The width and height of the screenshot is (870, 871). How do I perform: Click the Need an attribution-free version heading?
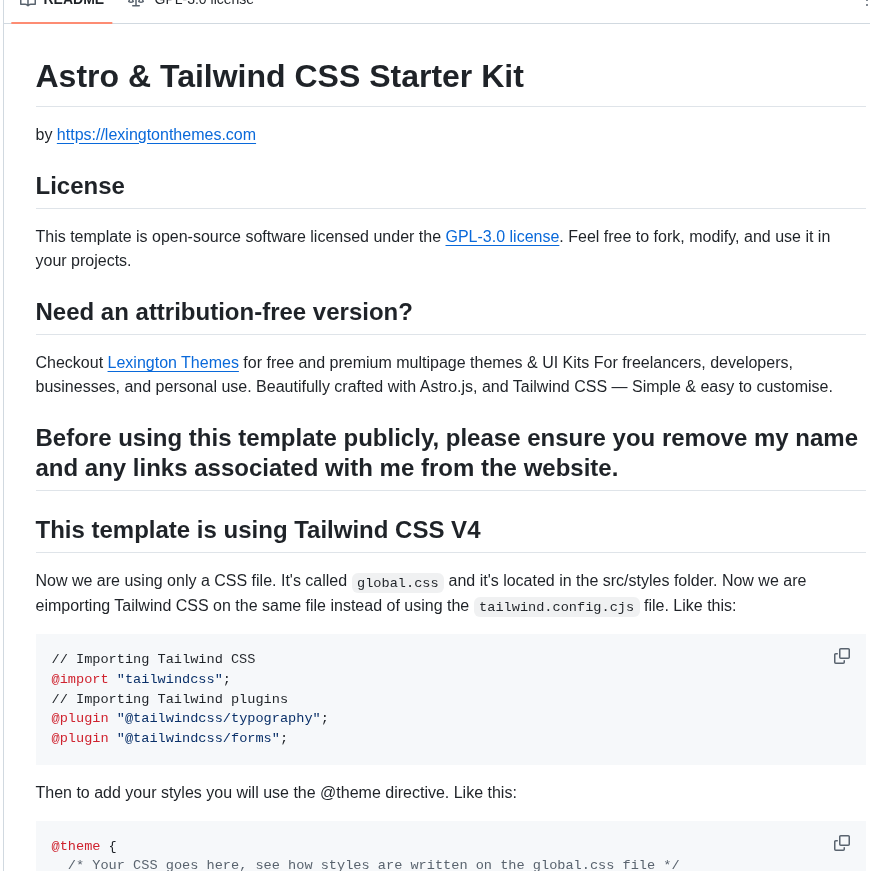point(223,311)
